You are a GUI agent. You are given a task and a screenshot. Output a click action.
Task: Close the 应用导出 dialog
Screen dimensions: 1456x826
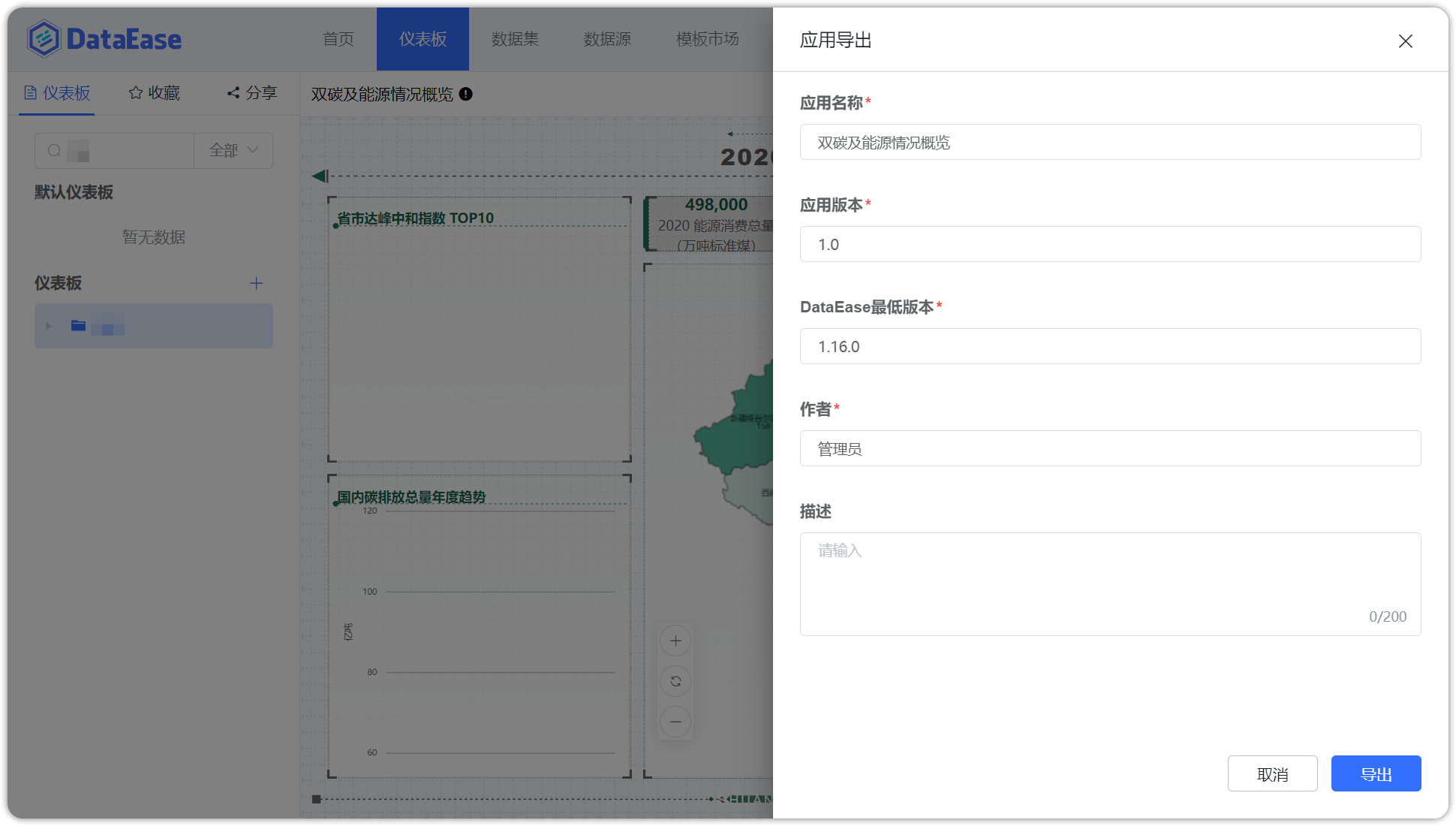[1404, 41]
